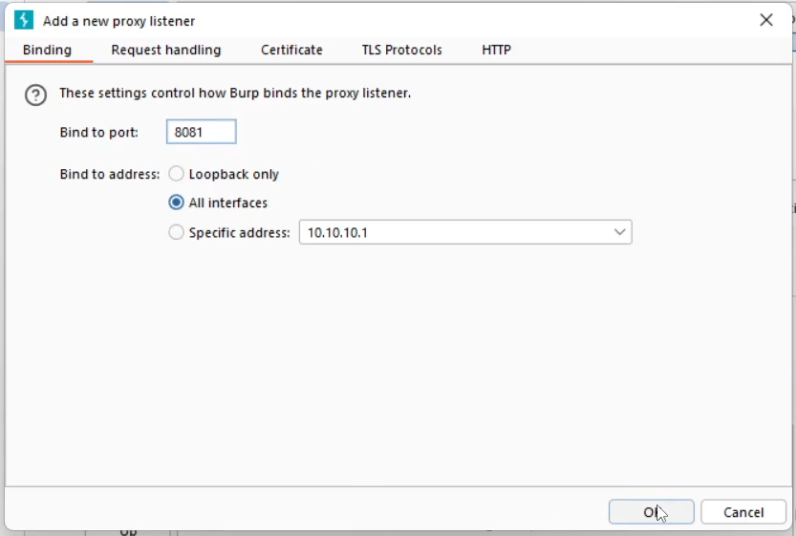Viewport: 796px width, 536px height.
Task: Select the TLS Protocols tab
Action: [x=402, y=50]
